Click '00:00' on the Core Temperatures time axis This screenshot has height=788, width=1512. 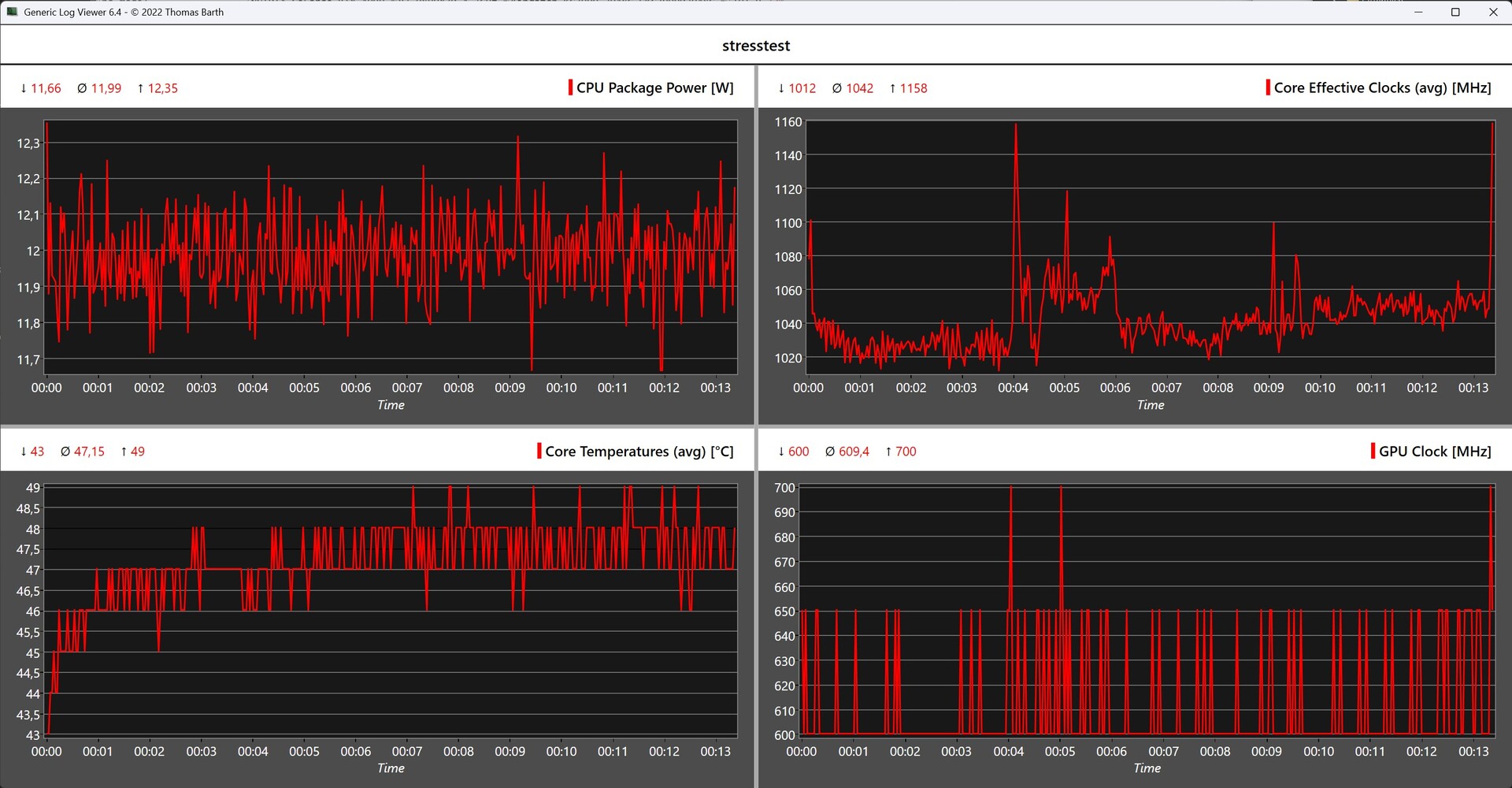46,752
